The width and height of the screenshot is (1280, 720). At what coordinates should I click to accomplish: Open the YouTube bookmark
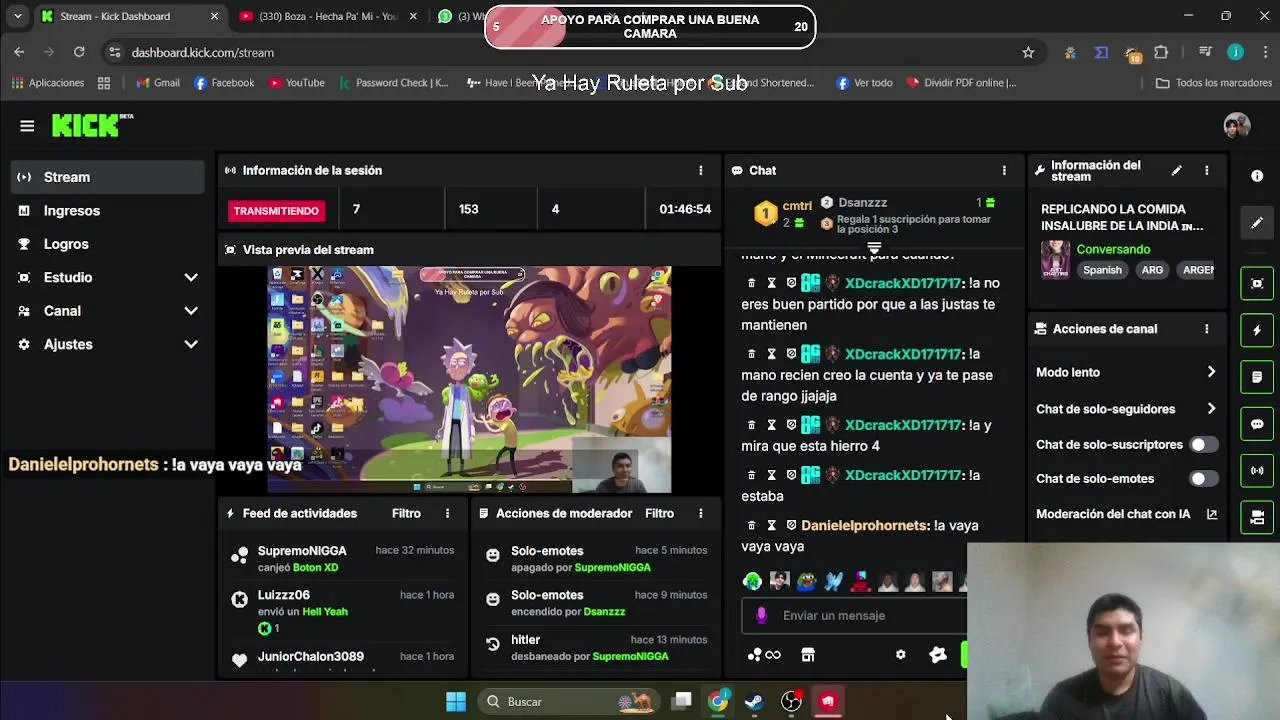click(296, 83)
